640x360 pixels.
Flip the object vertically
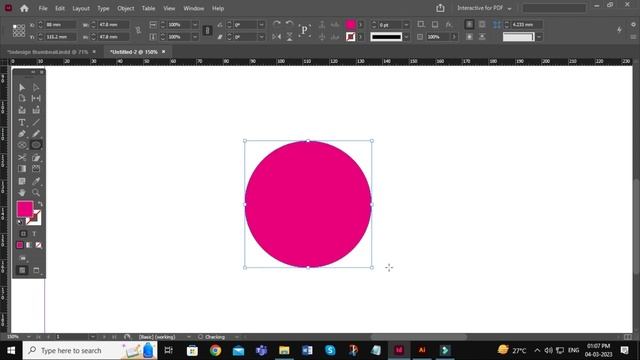pyautogui.click(x=289, y=37)
